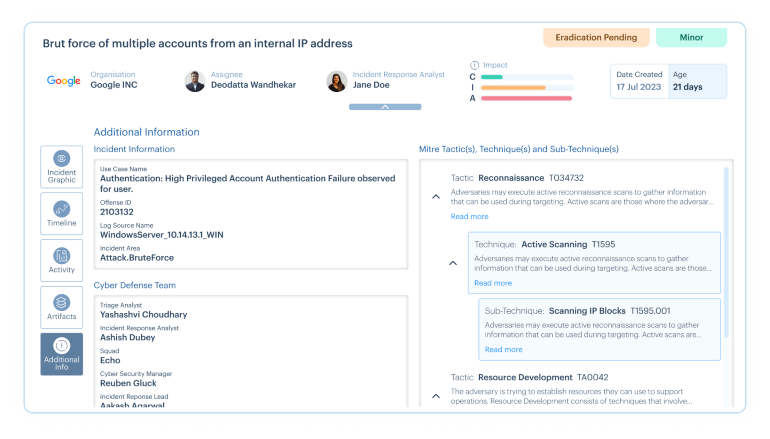Click assignee Deodatta Wandhekar's avatar
The image size is (770, 439).
point(195,81)
